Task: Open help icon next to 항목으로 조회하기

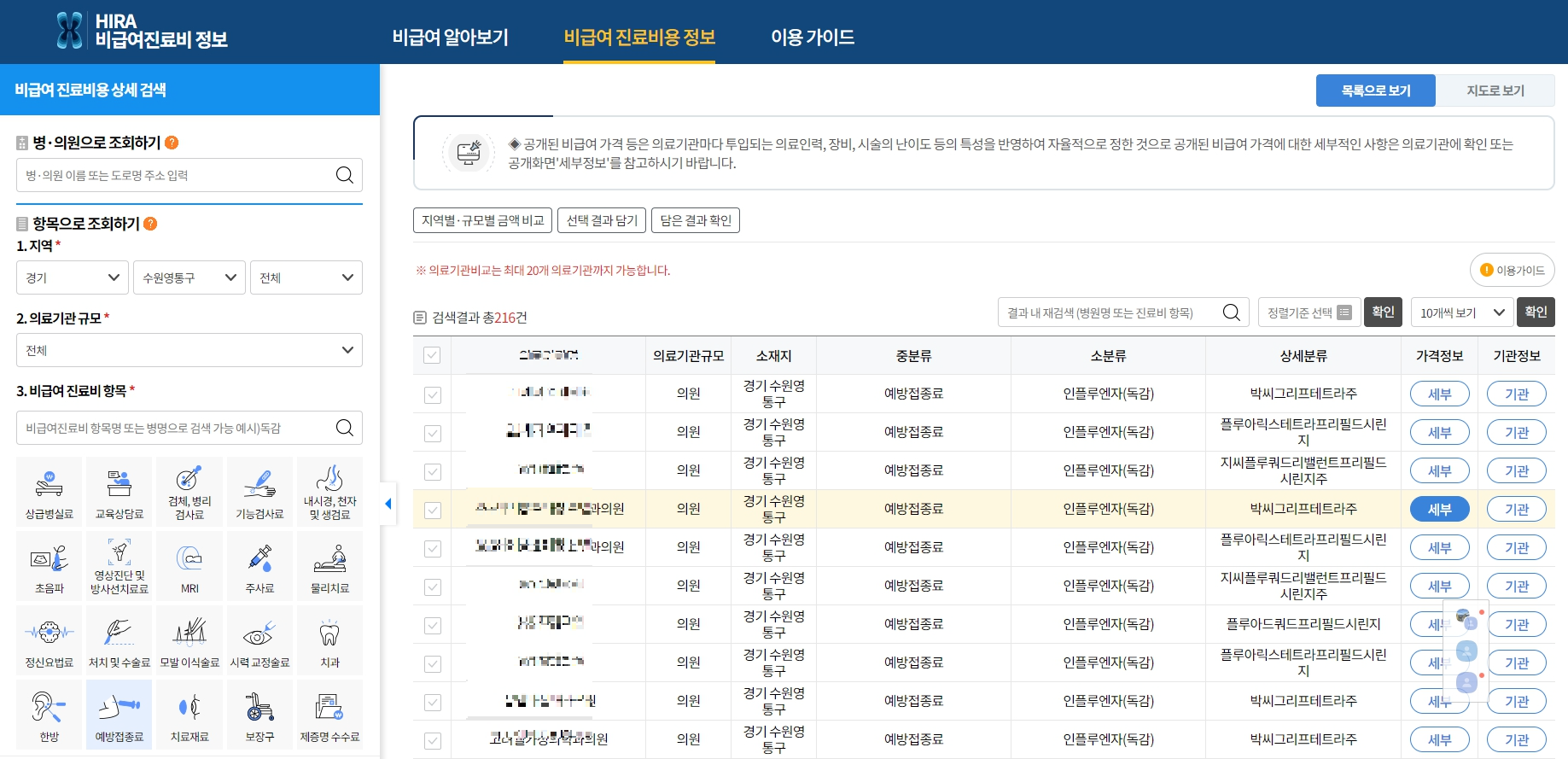Action: pyautogui.click(x=150, y=224)
